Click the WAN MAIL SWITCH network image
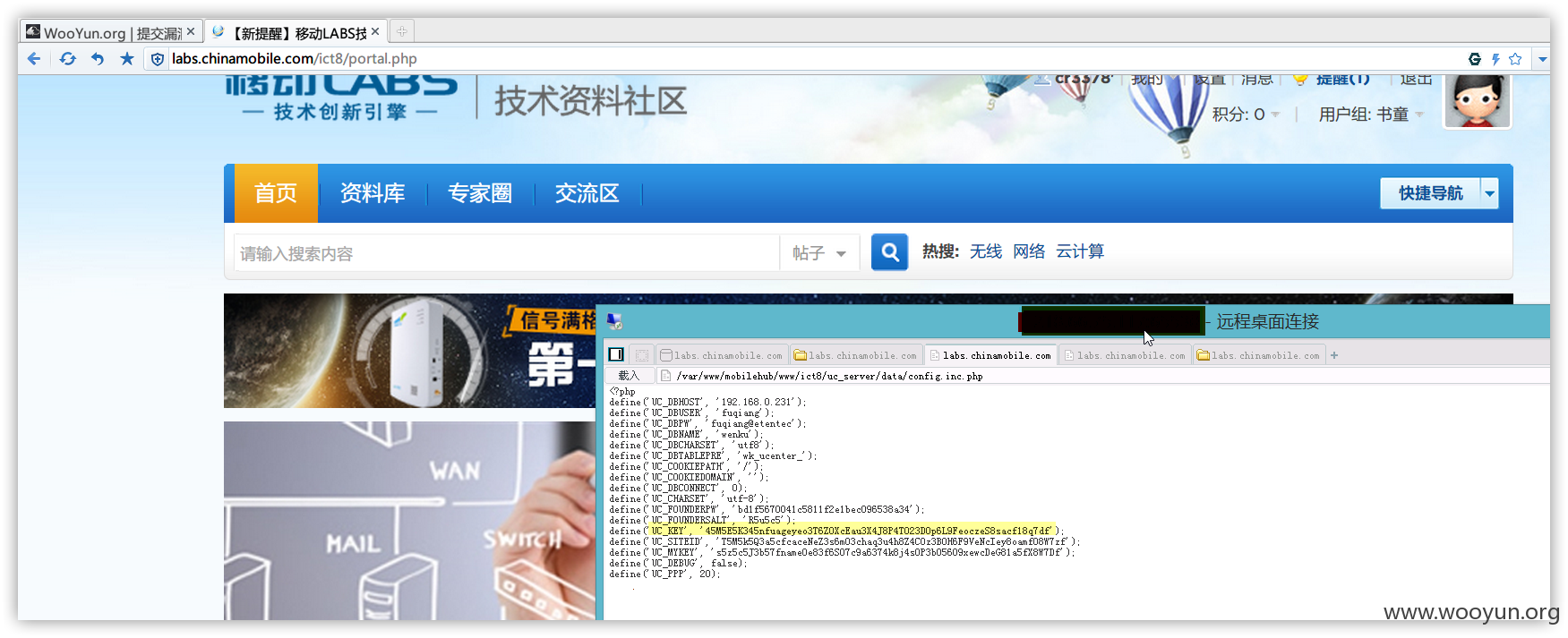Image resolution: width=1568 pixels, height=638 pixels. click(x=410, y=521)
